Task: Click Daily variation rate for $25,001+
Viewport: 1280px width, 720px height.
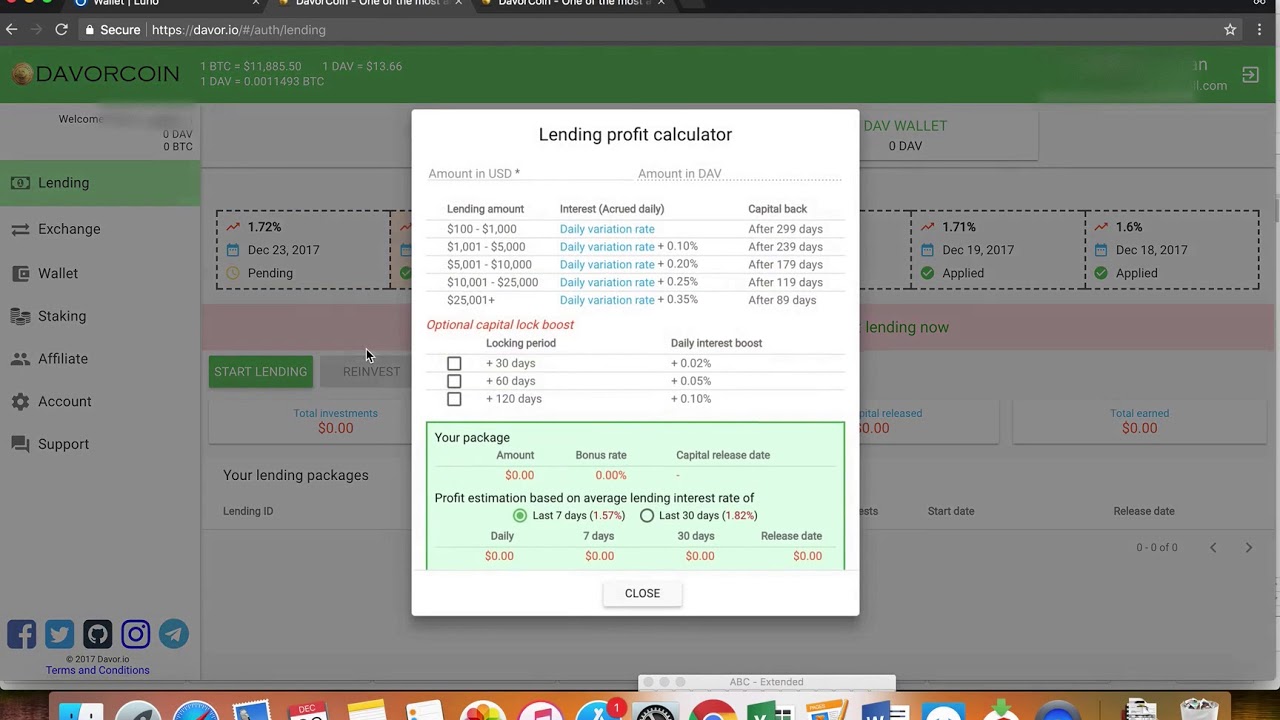Action: point(607,300)
